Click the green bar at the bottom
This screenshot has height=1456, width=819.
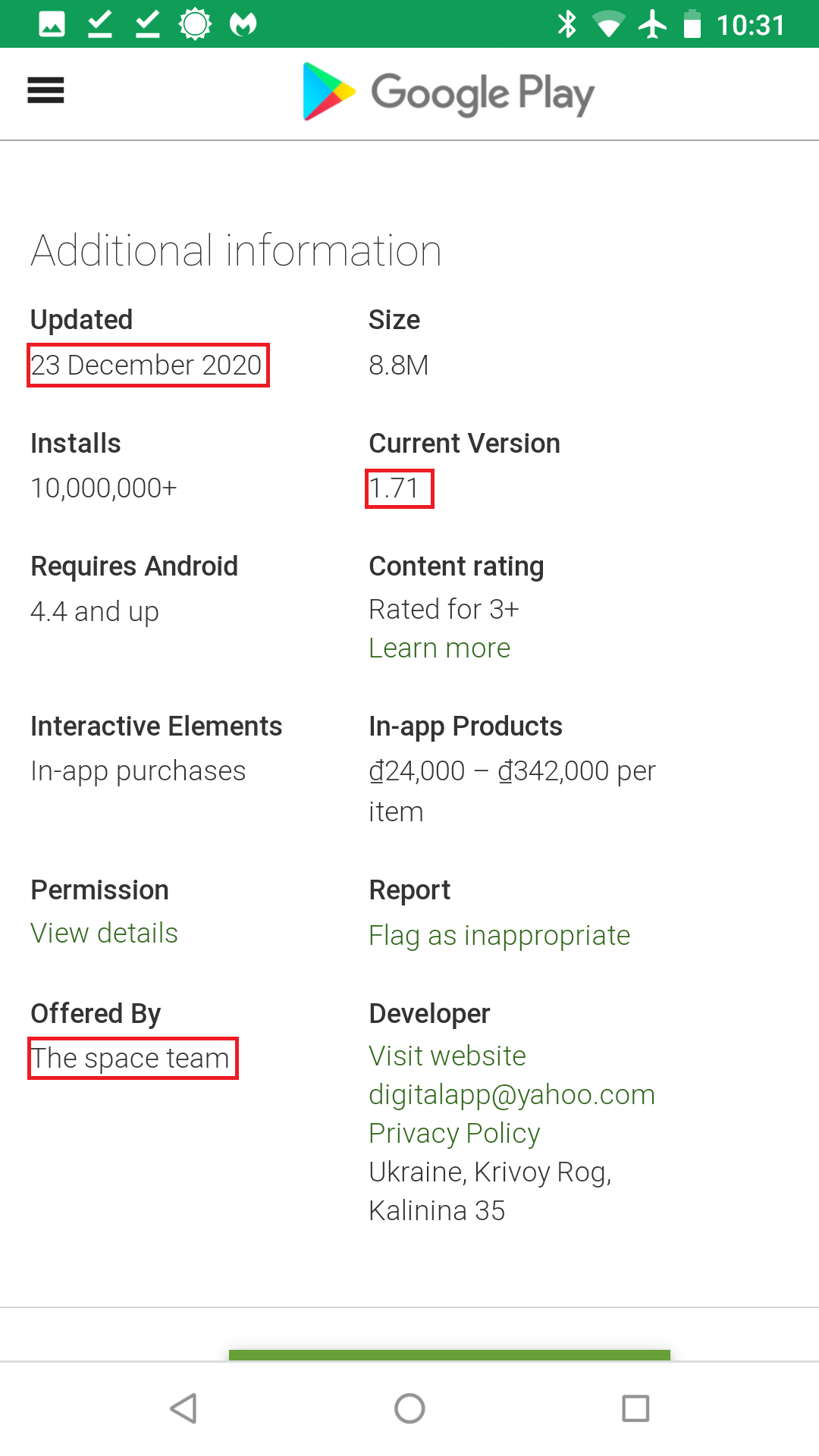(x=449, y=1355)
